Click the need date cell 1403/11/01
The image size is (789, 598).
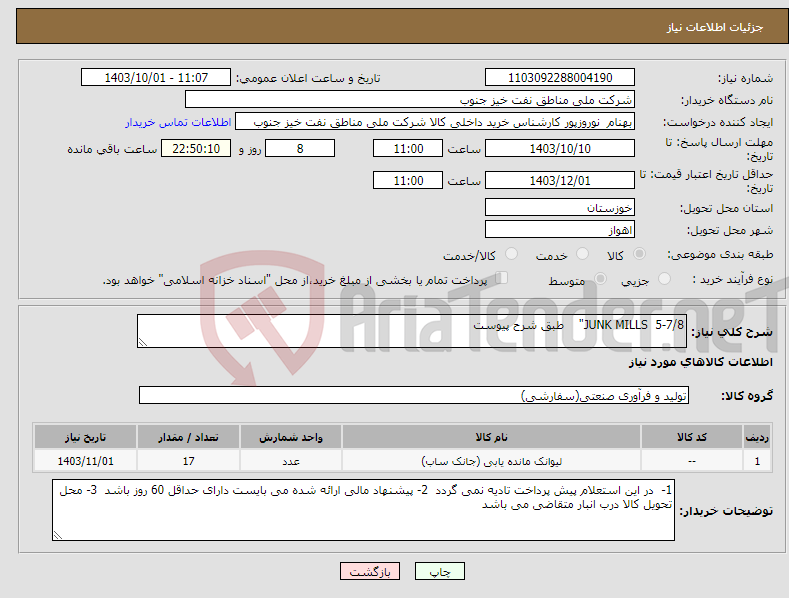[86, 461]
